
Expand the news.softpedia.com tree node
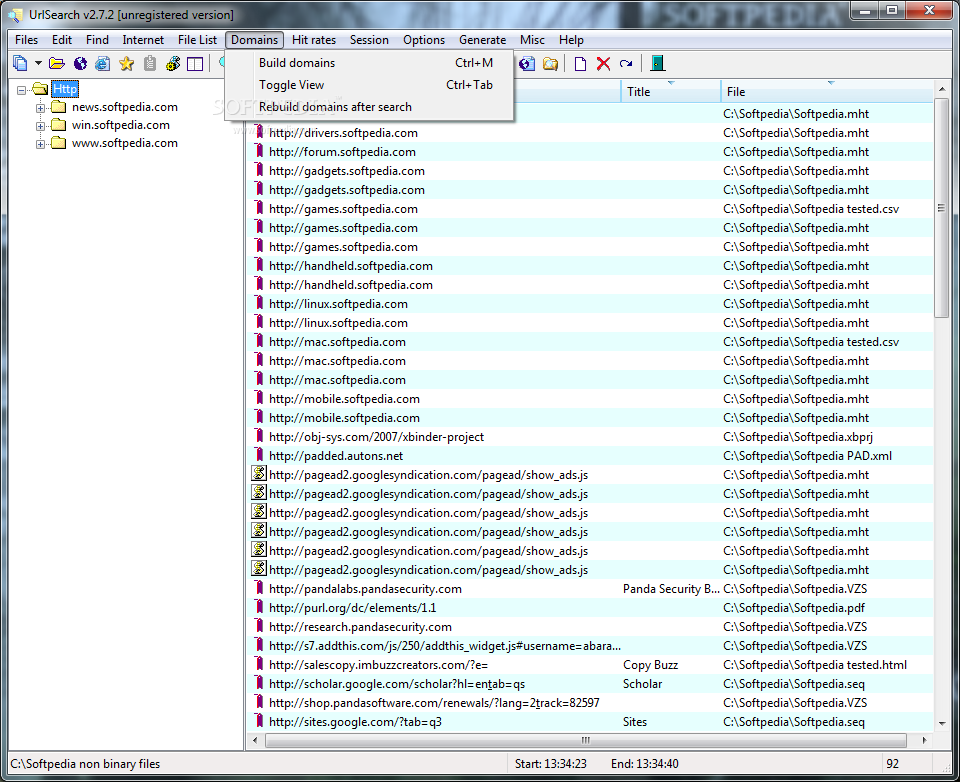[x=40, y=108]
